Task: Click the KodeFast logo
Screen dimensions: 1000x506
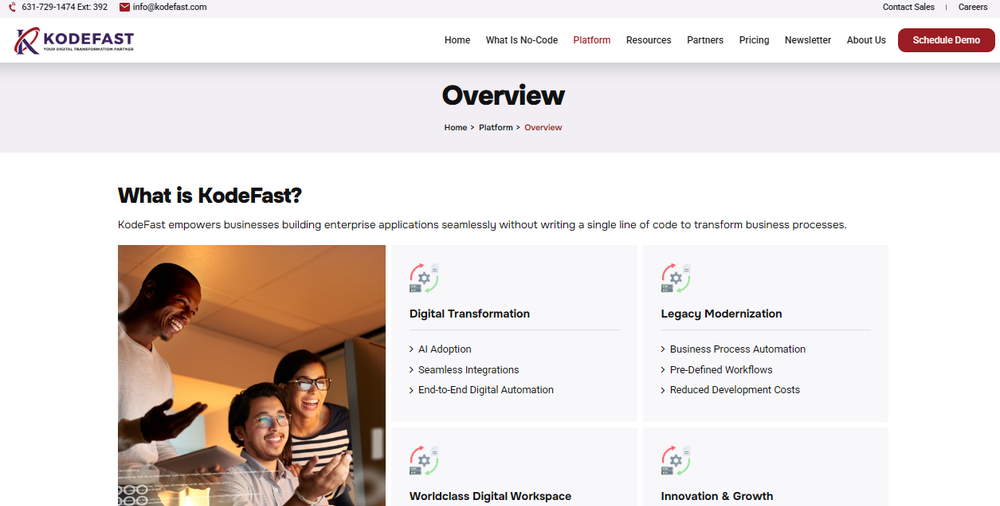Action: [x=74, y=40]
